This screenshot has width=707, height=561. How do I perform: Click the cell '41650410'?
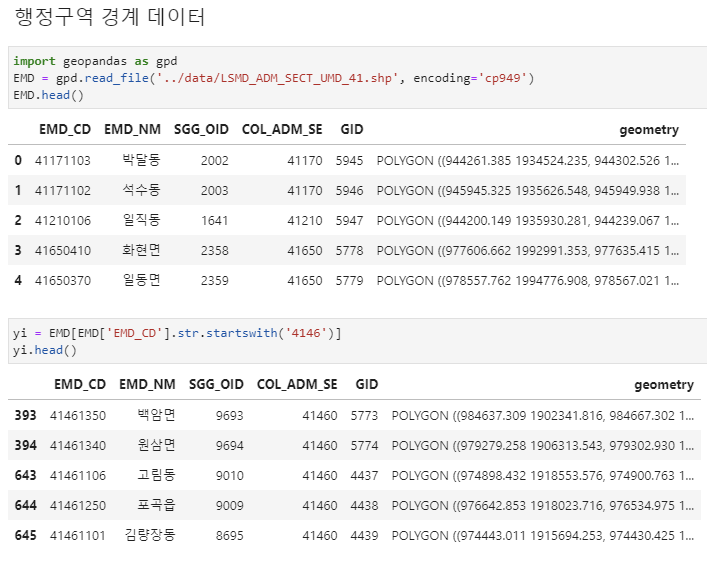(x=63, y=250)
